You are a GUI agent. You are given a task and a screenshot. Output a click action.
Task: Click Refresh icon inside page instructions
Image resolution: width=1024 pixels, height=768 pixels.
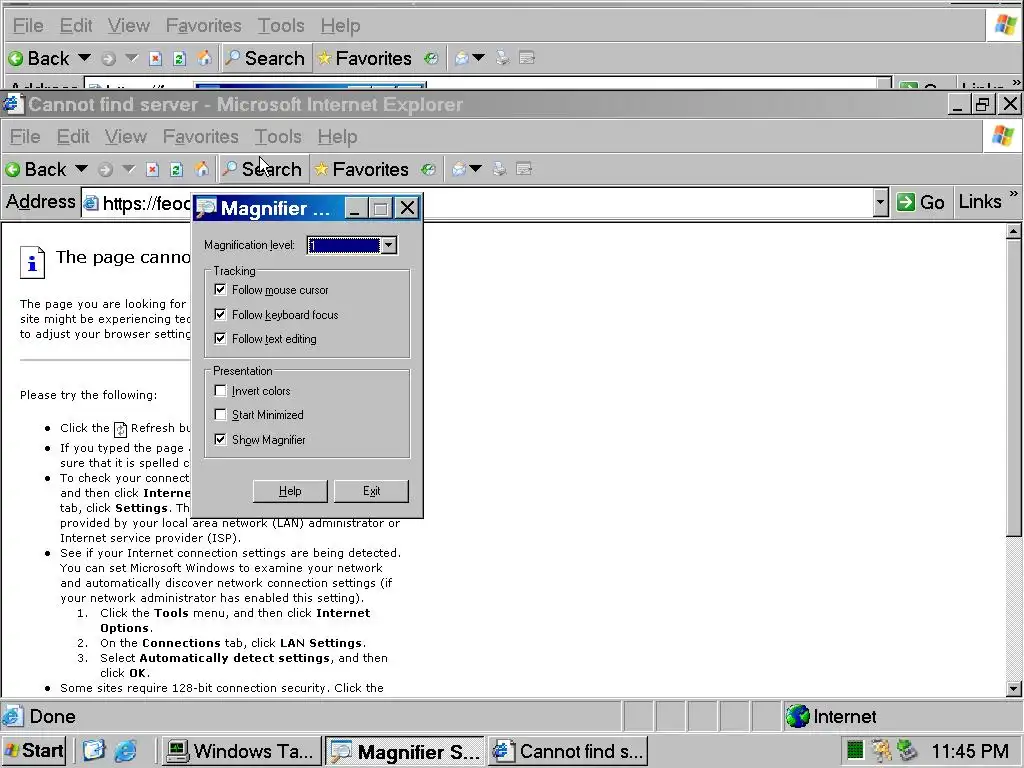(120, 429)
